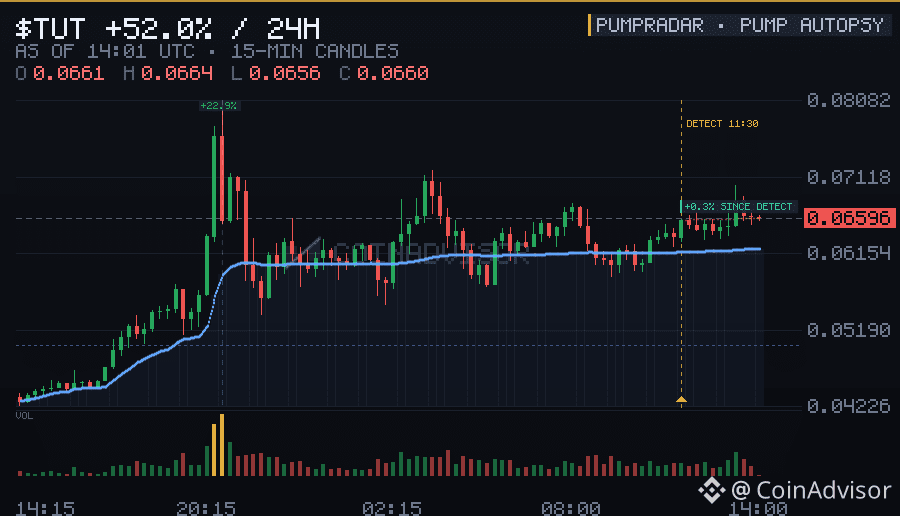Click the tallest yellow volume bar
This screenshot has height=516, width=900.
click(222, 445)
